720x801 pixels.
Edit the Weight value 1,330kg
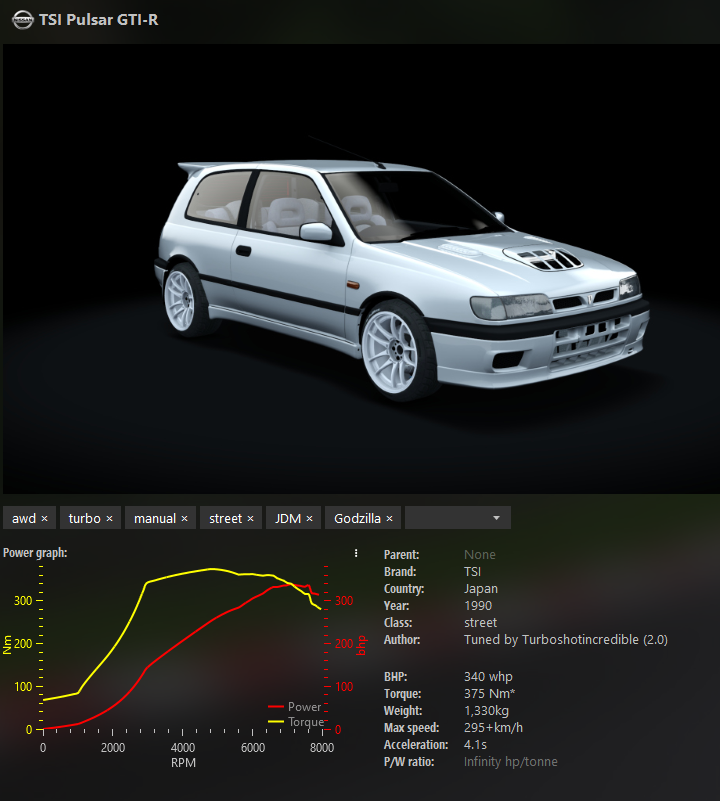(486, 711)
